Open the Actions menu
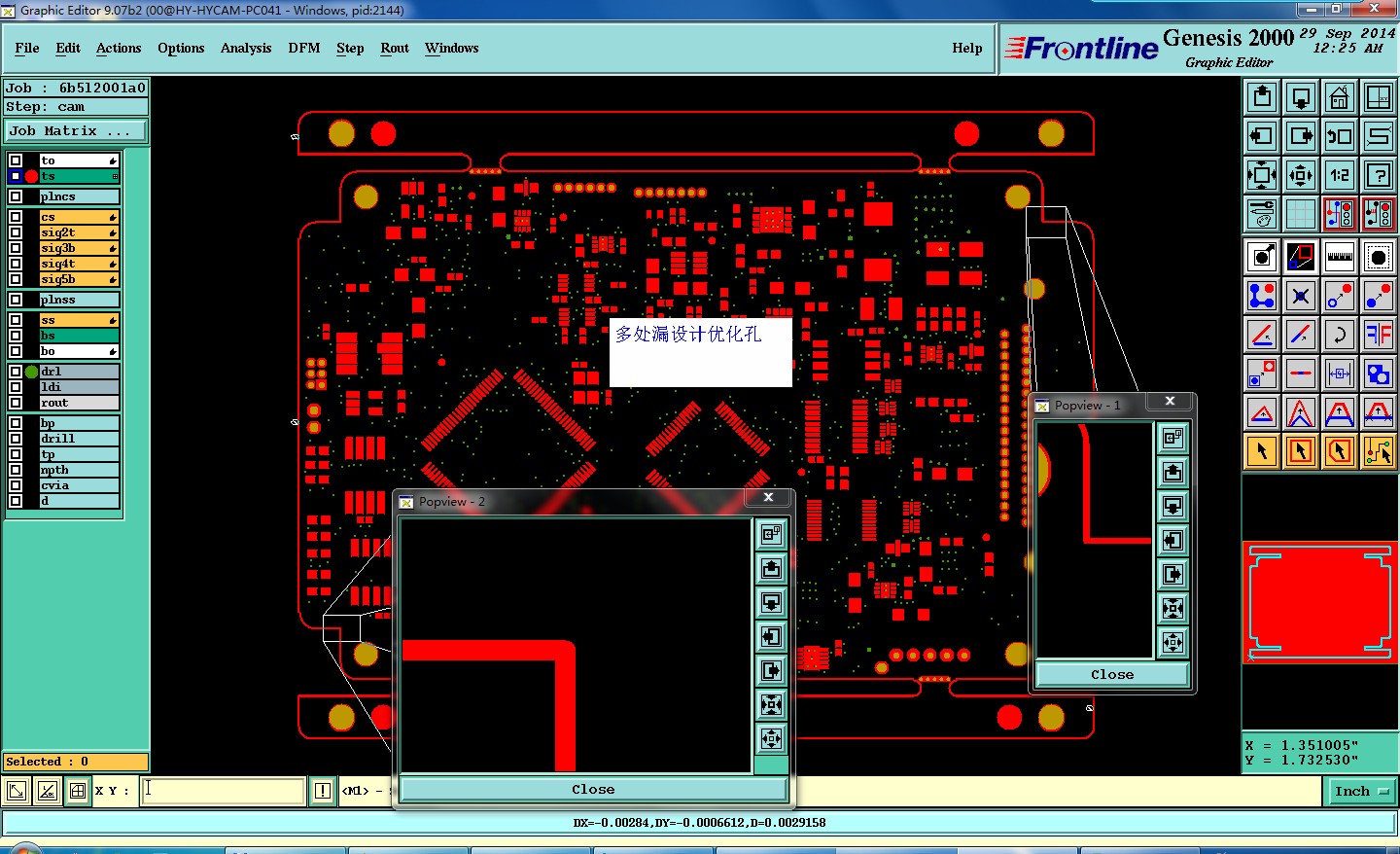This screenshot has width=1400, height=854. click(119, 48)
